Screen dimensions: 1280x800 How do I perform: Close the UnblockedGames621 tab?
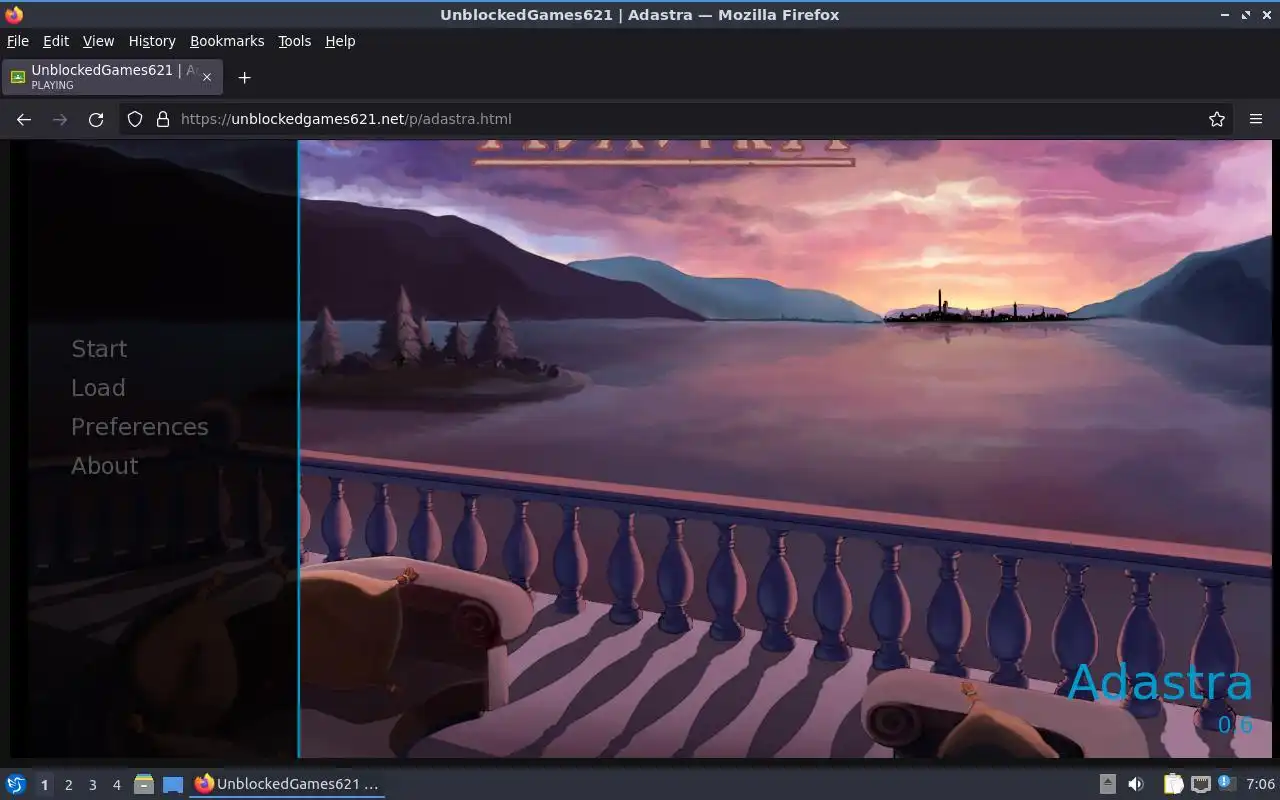[207, 77]
